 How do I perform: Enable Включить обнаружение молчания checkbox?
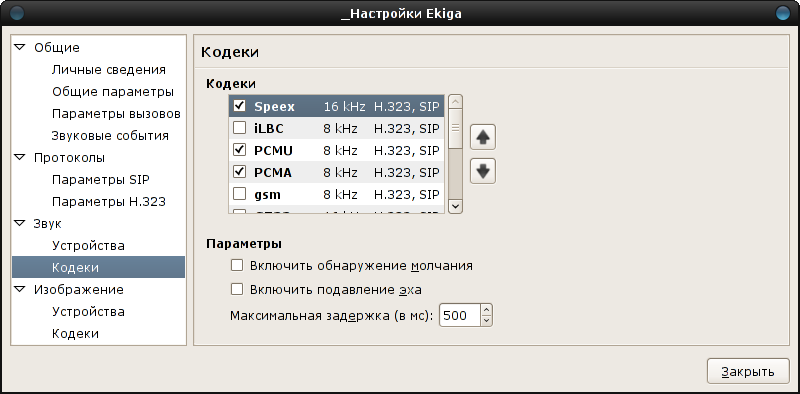click(237, 265)
